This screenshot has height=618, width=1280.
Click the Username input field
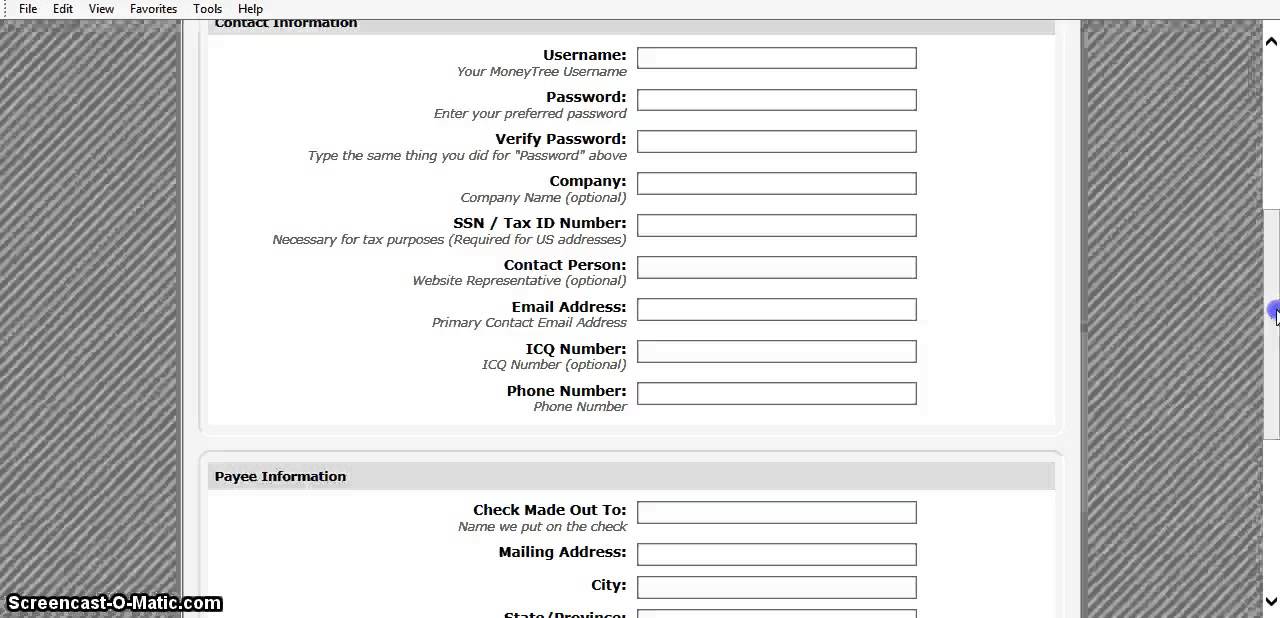click(777, 58)
